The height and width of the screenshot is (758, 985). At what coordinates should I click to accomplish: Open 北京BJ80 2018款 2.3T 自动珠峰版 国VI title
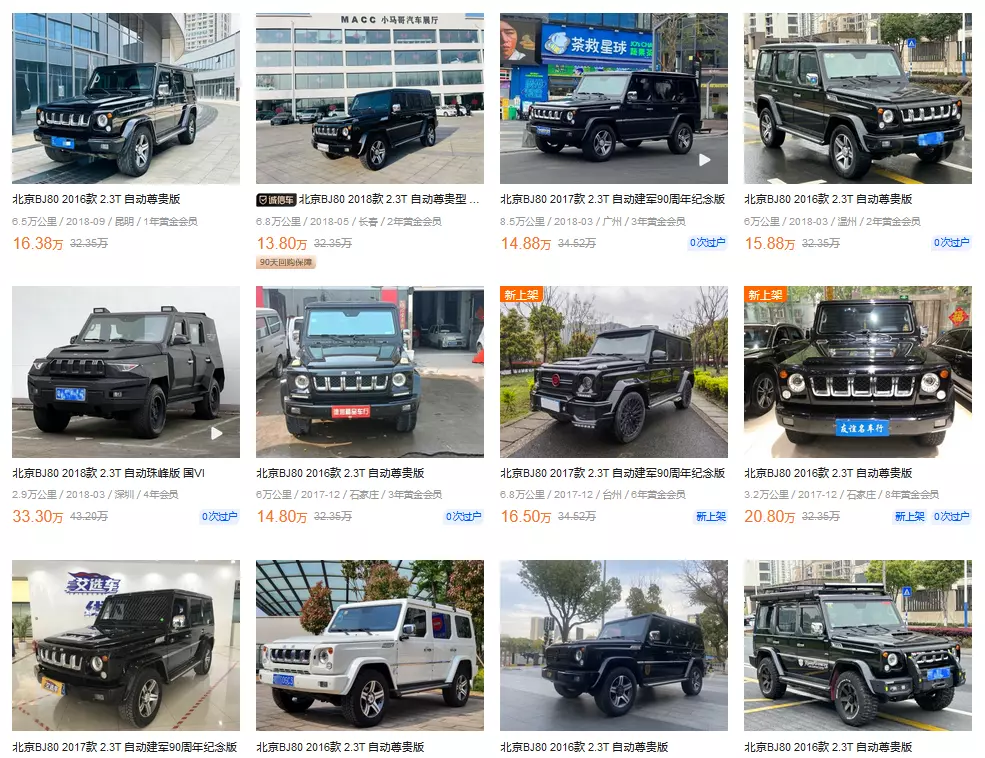coord(108,473)
